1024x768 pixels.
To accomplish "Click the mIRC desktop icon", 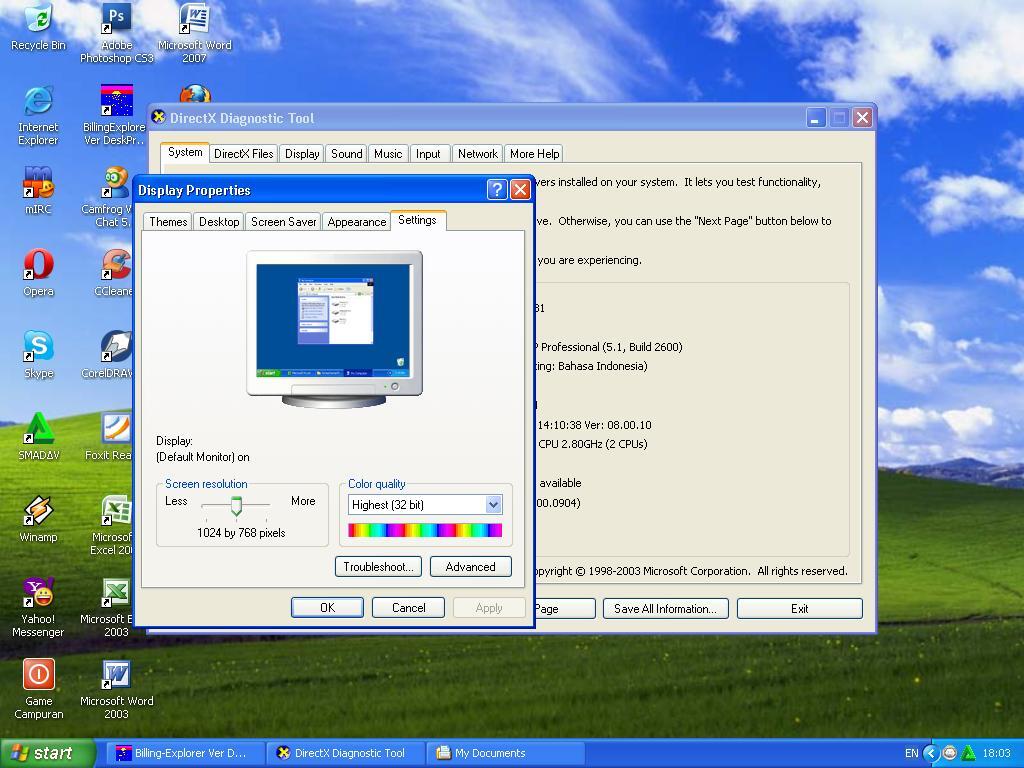I will point(39,190).
